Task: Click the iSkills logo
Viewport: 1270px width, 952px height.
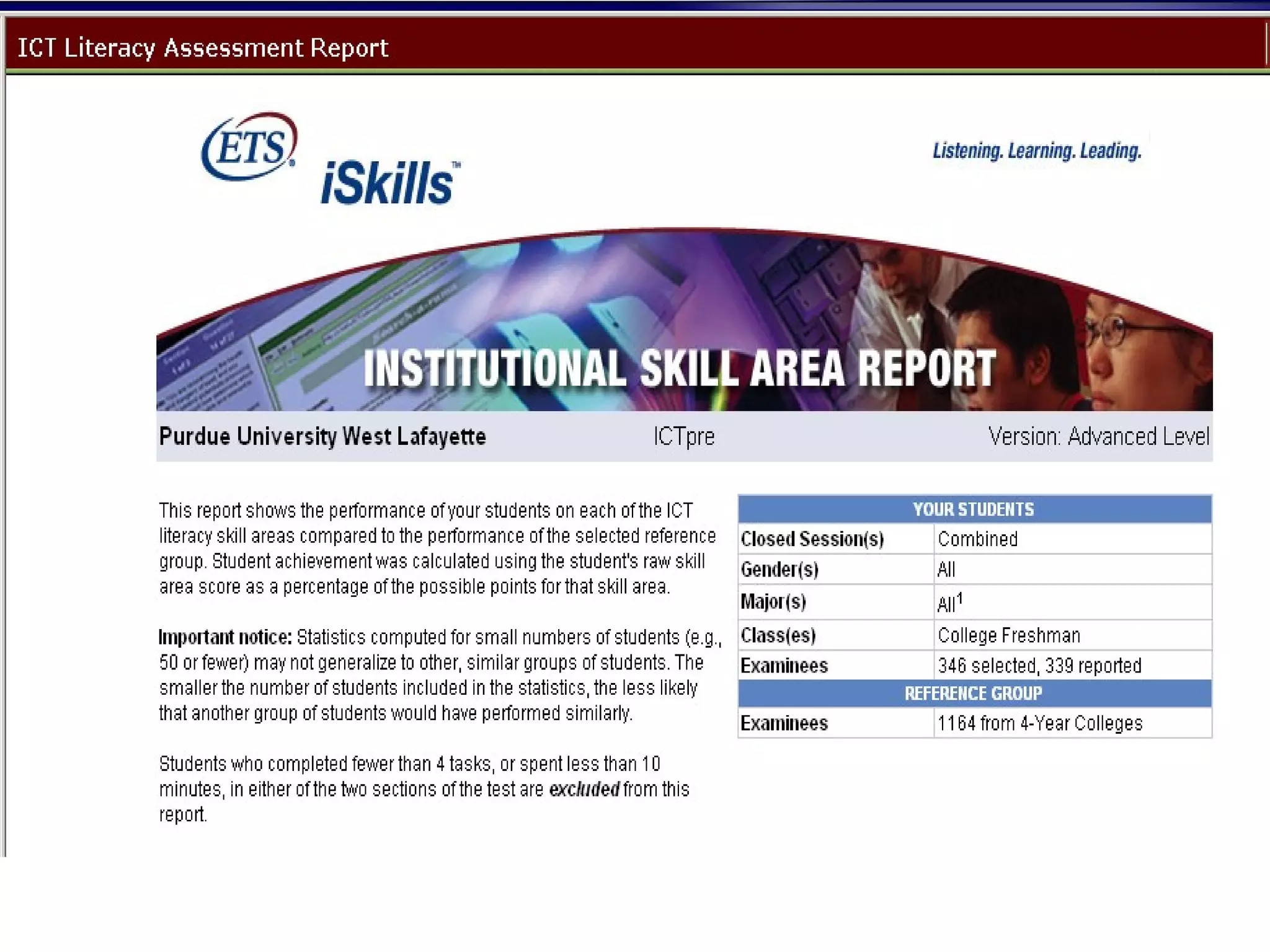Action: [389, 183]
